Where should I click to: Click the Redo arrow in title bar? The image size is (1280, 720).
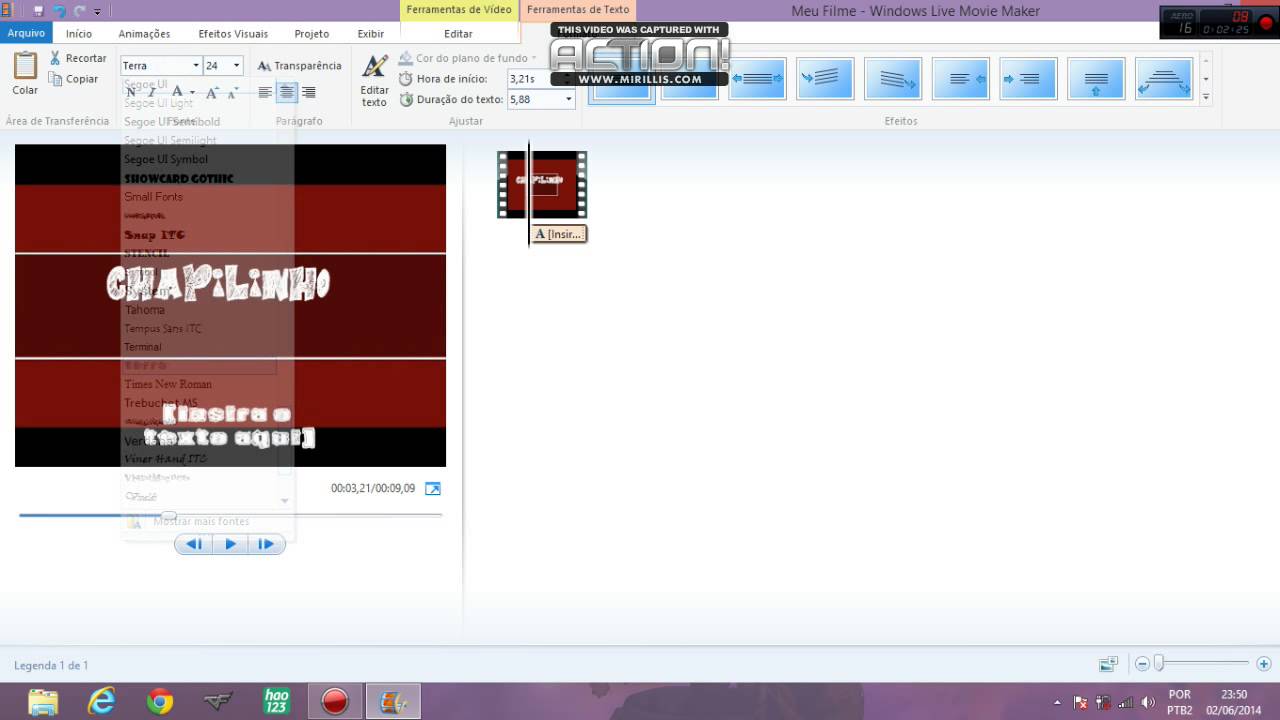[x=79, y=11]
